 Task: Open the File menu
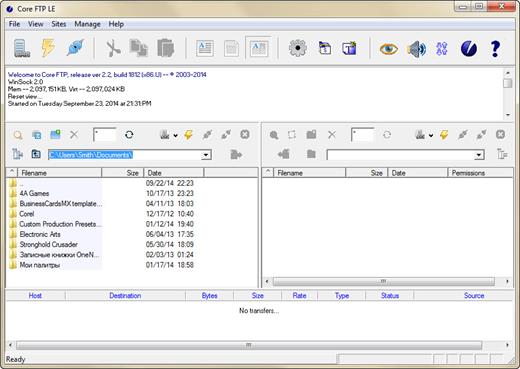click(x=14, y=24)
